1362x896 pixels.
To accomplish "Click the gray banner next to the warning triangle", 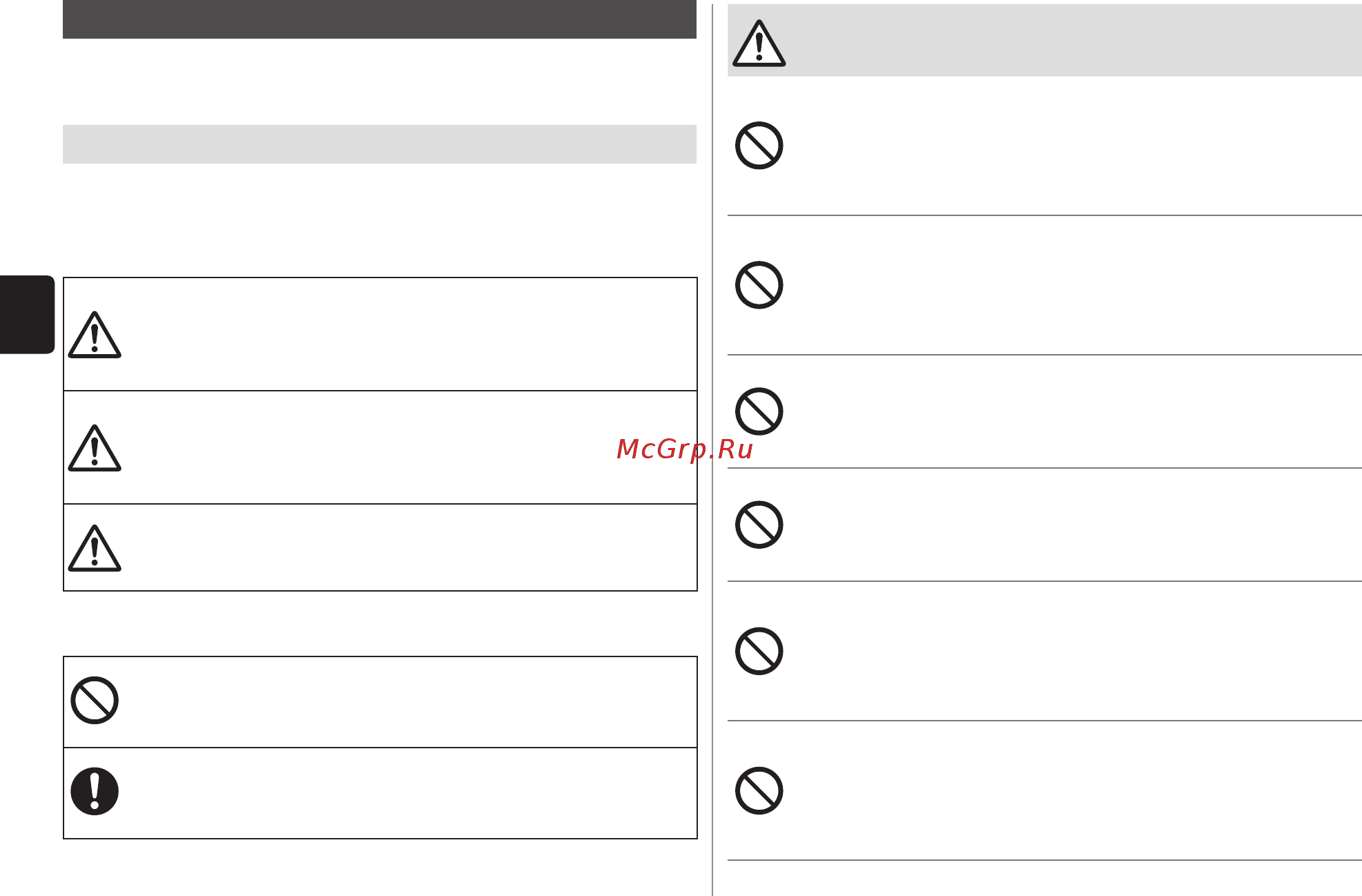I will tap(1074, 40).
